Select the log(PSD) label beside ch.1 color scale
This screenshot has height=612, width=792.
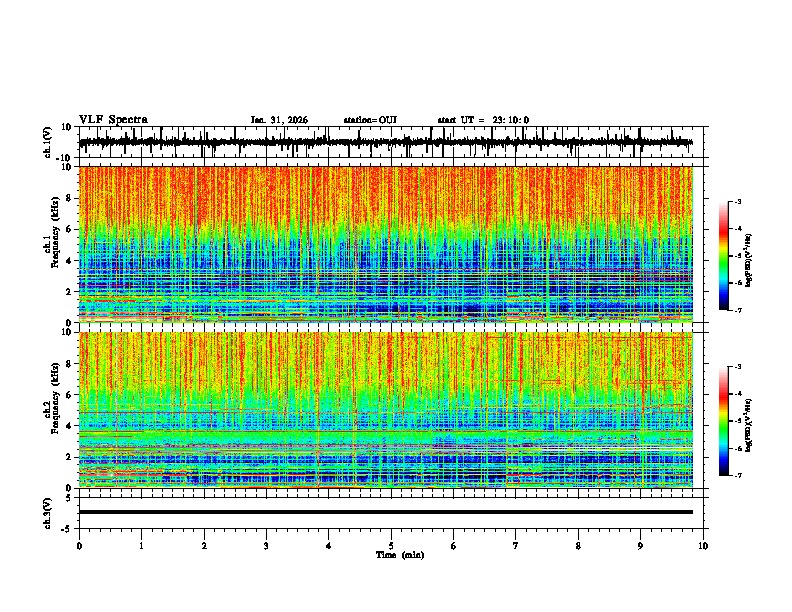[x=749, y=261]
